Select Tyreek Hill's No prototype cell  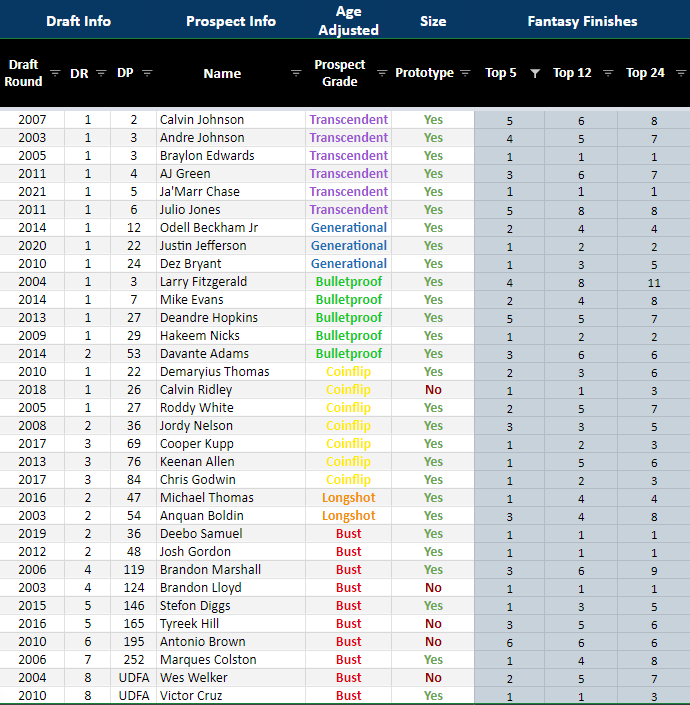[433, 623]
